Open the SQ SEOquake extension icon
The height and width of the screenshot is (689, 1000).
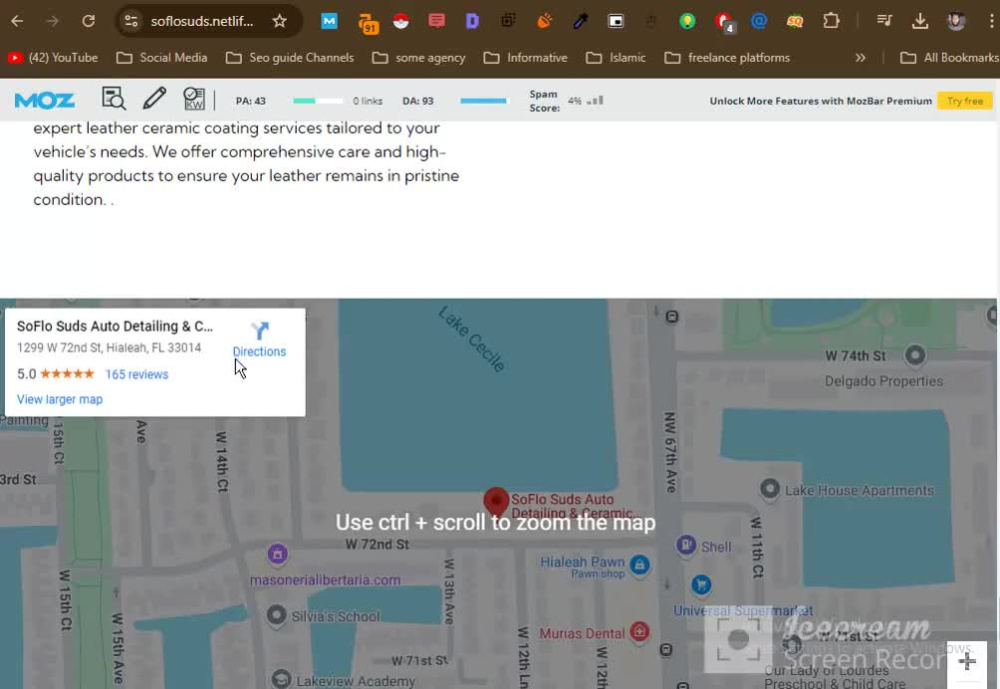(795, 21)
